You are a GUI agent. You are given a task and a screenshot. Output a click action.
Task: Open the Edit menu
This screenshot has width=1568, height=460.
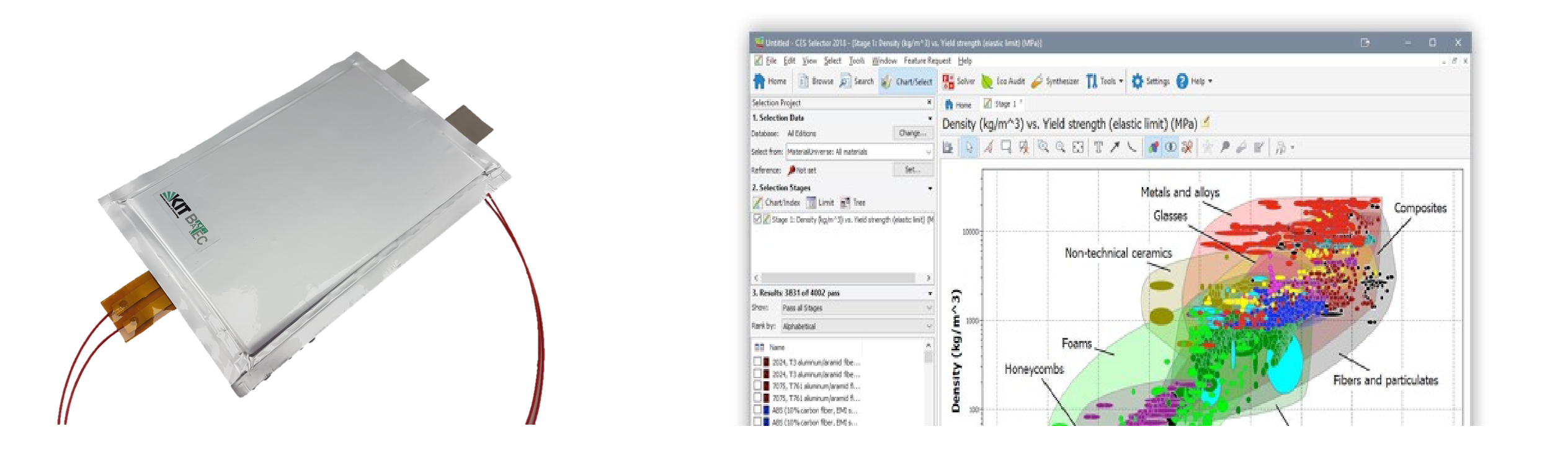(789, 61)
